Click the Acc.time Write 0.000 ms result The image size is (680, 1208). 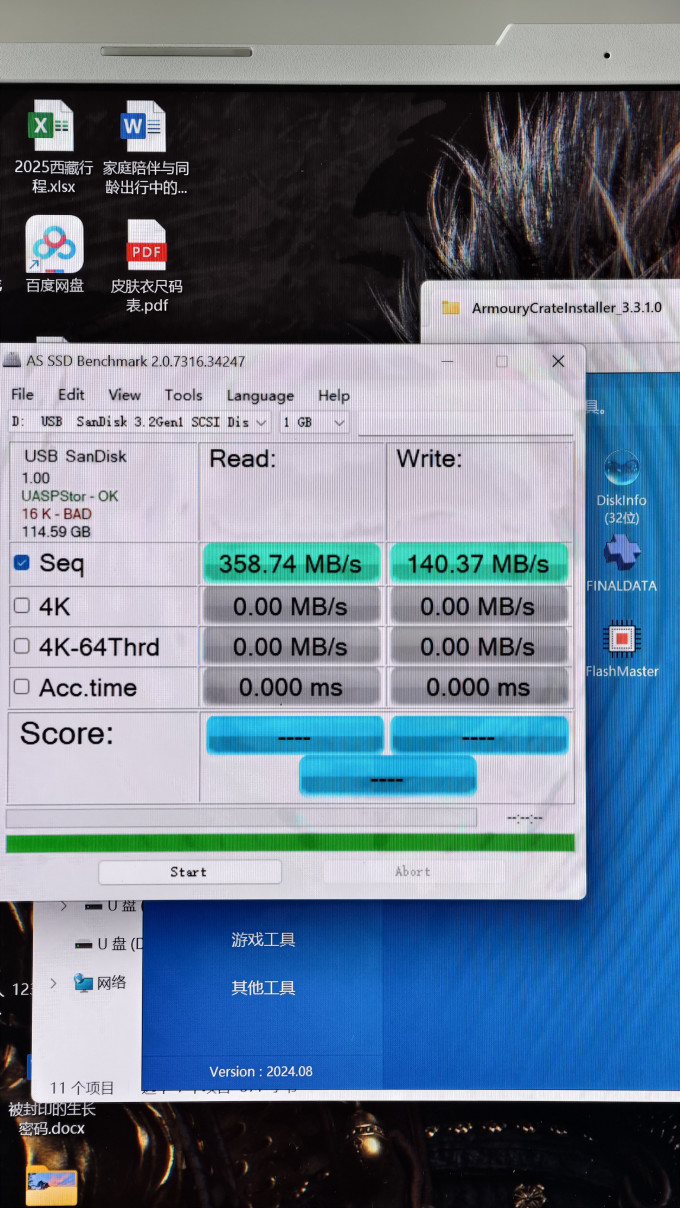tap(478, 688)
